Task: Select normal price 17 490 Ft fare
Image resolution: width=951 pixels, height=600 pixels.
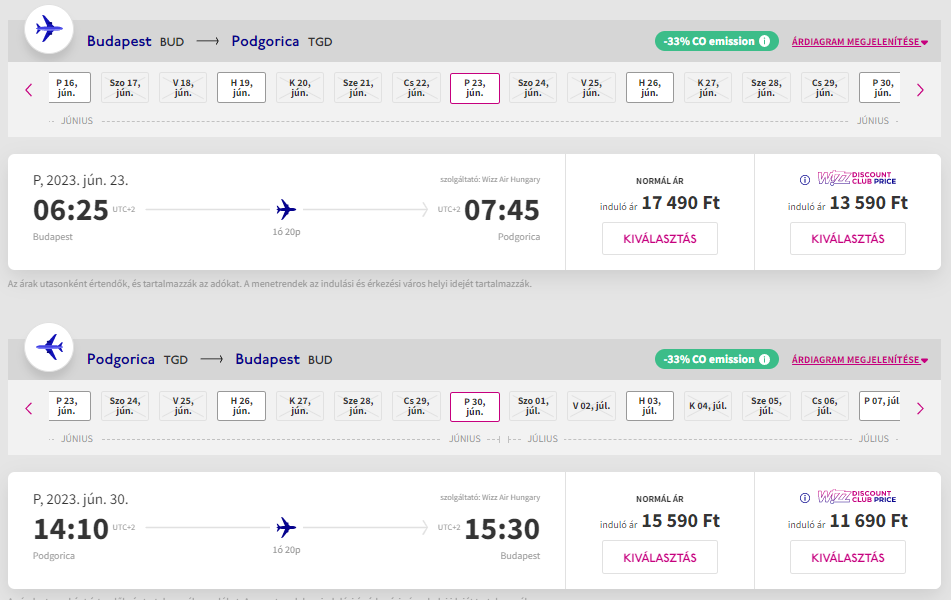Action: 659,239
